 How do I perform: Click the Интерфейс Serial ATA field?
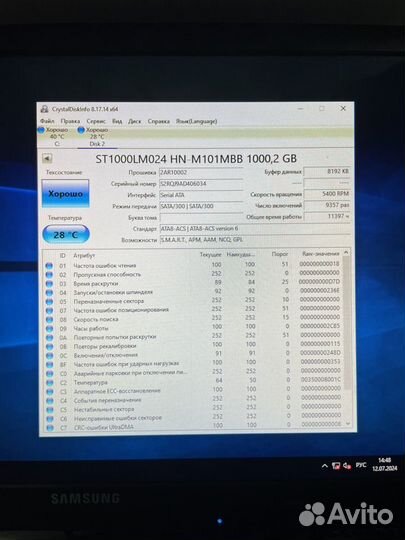[x=201, y=195]
